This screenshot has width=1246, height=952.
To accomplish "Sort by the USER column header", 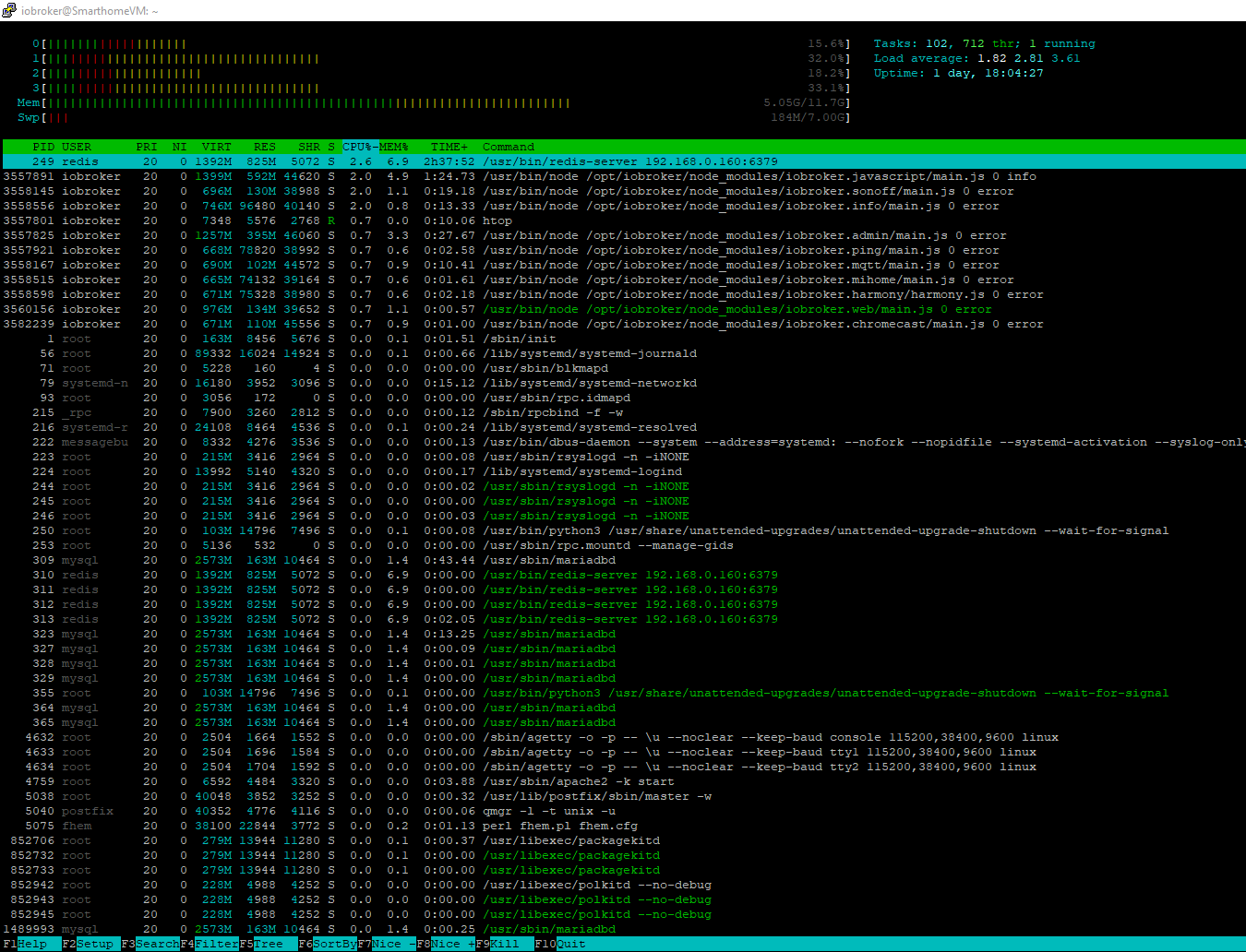I will click(77, 147).
